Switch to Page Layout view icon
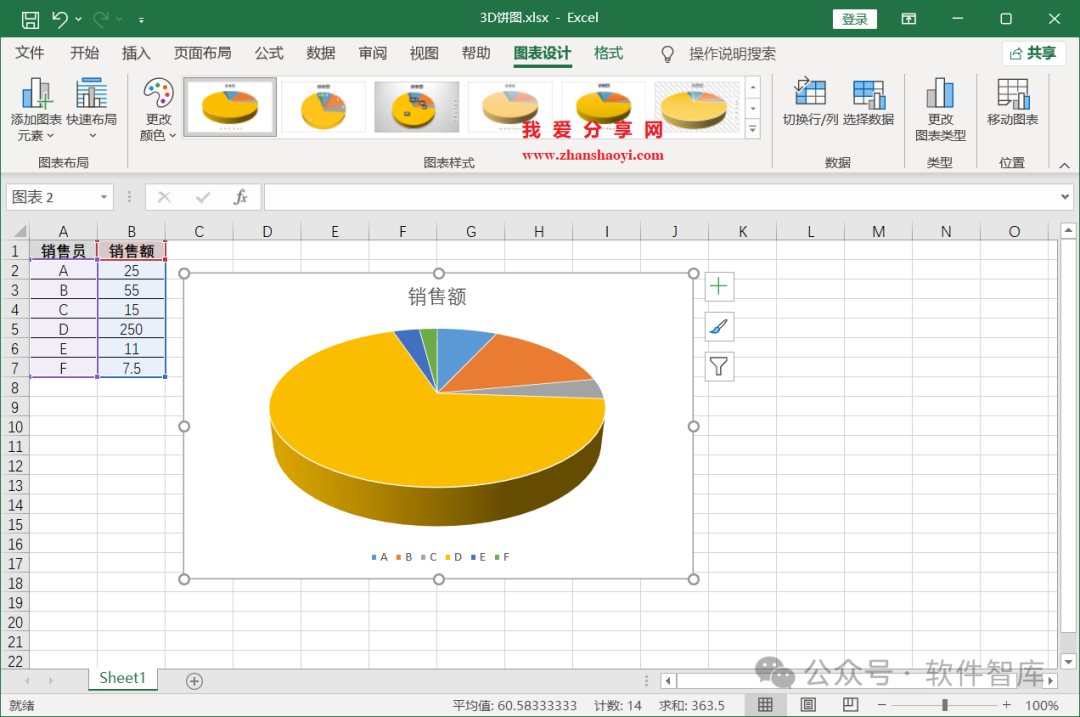 click(808, 705)
